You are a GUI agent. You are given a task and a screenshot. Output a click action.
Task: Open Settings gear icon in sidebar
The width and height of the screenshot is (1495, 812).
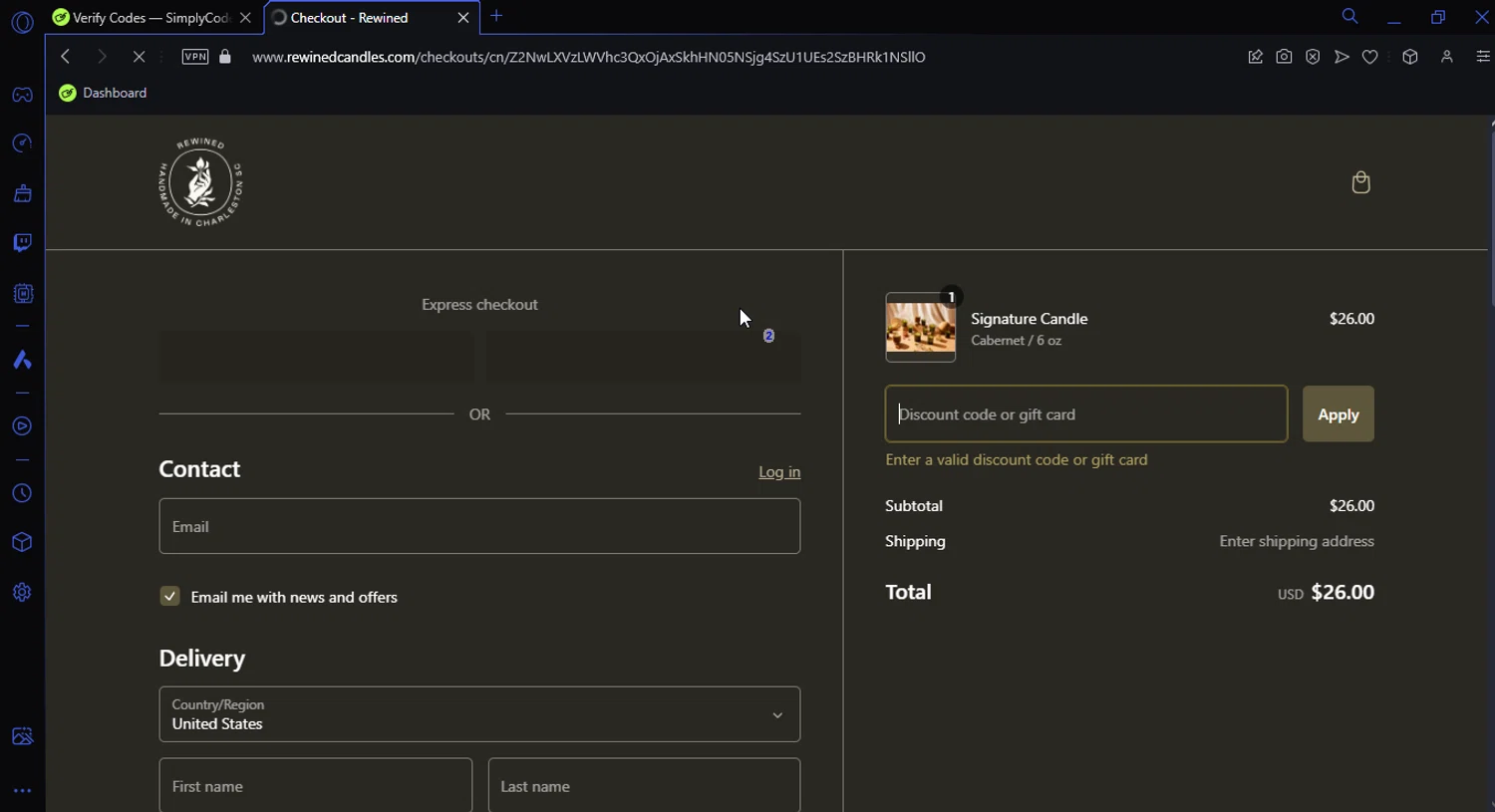(x=22, y=592)
